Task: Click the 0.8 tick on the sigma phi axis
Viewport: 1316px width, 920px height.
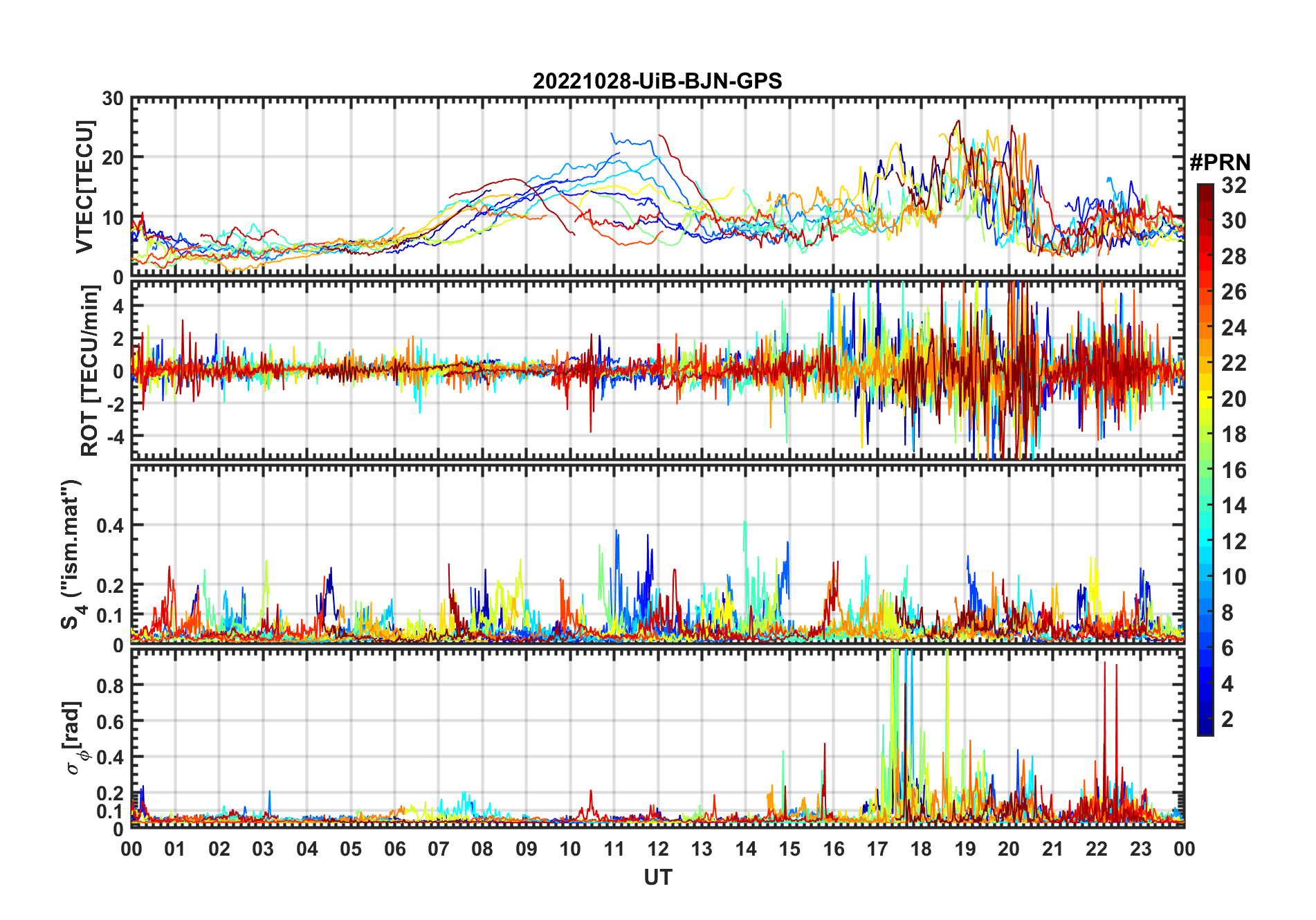Action: pyautogui.click(x=110, y=686)
